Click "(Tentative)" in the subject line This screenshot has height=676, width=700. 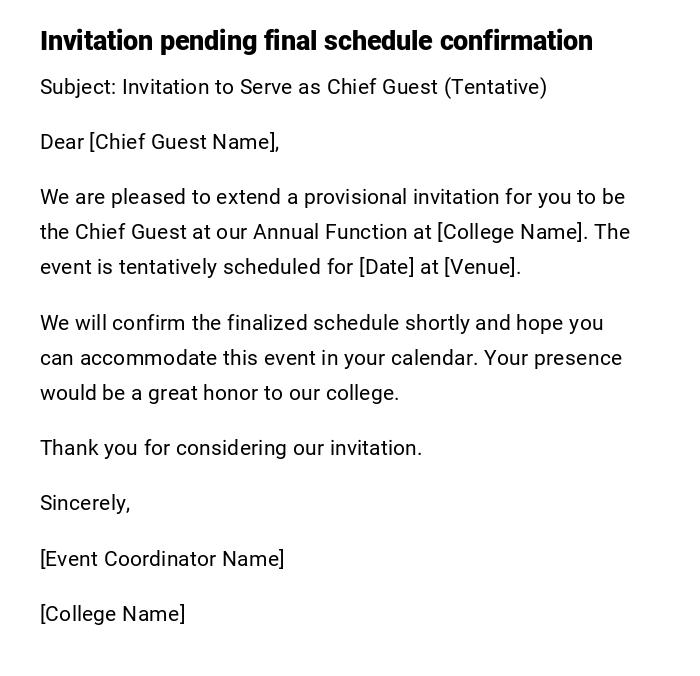point(495,87)
